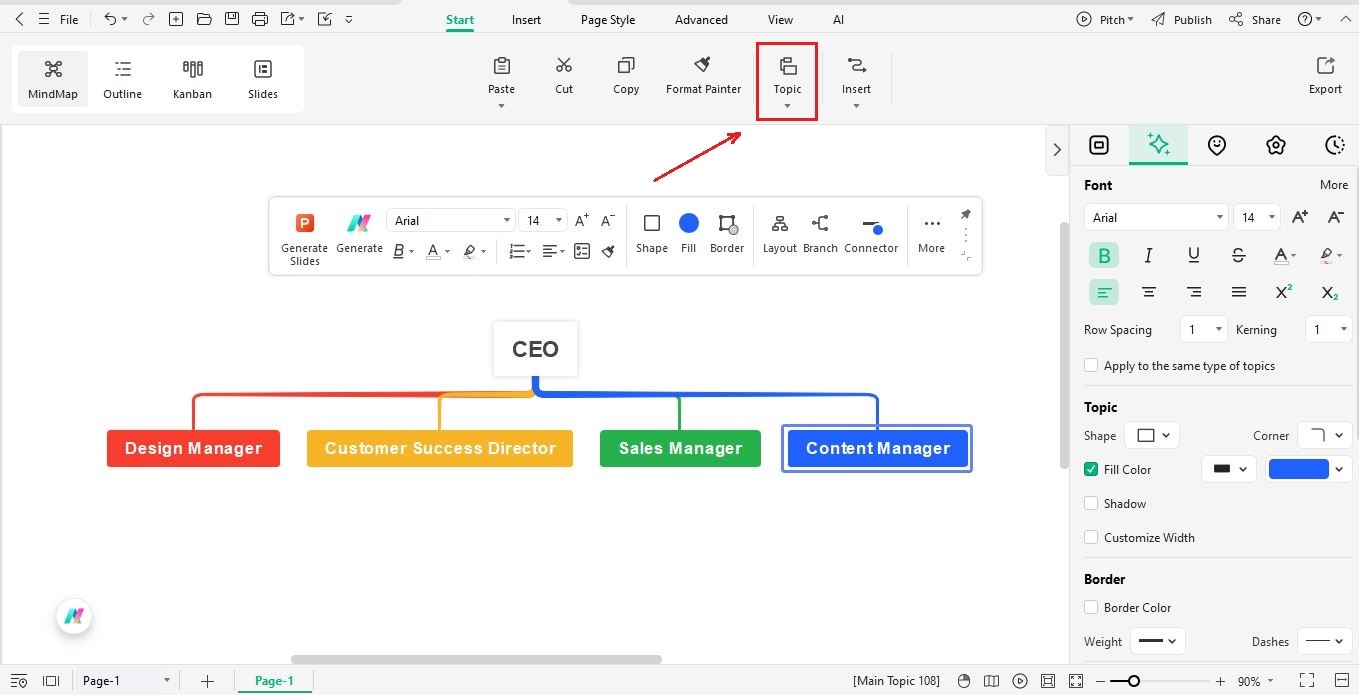This screenshot has width=1359, height=695.
Task: Select the CEO topic node
Action: tap(535, 348)
